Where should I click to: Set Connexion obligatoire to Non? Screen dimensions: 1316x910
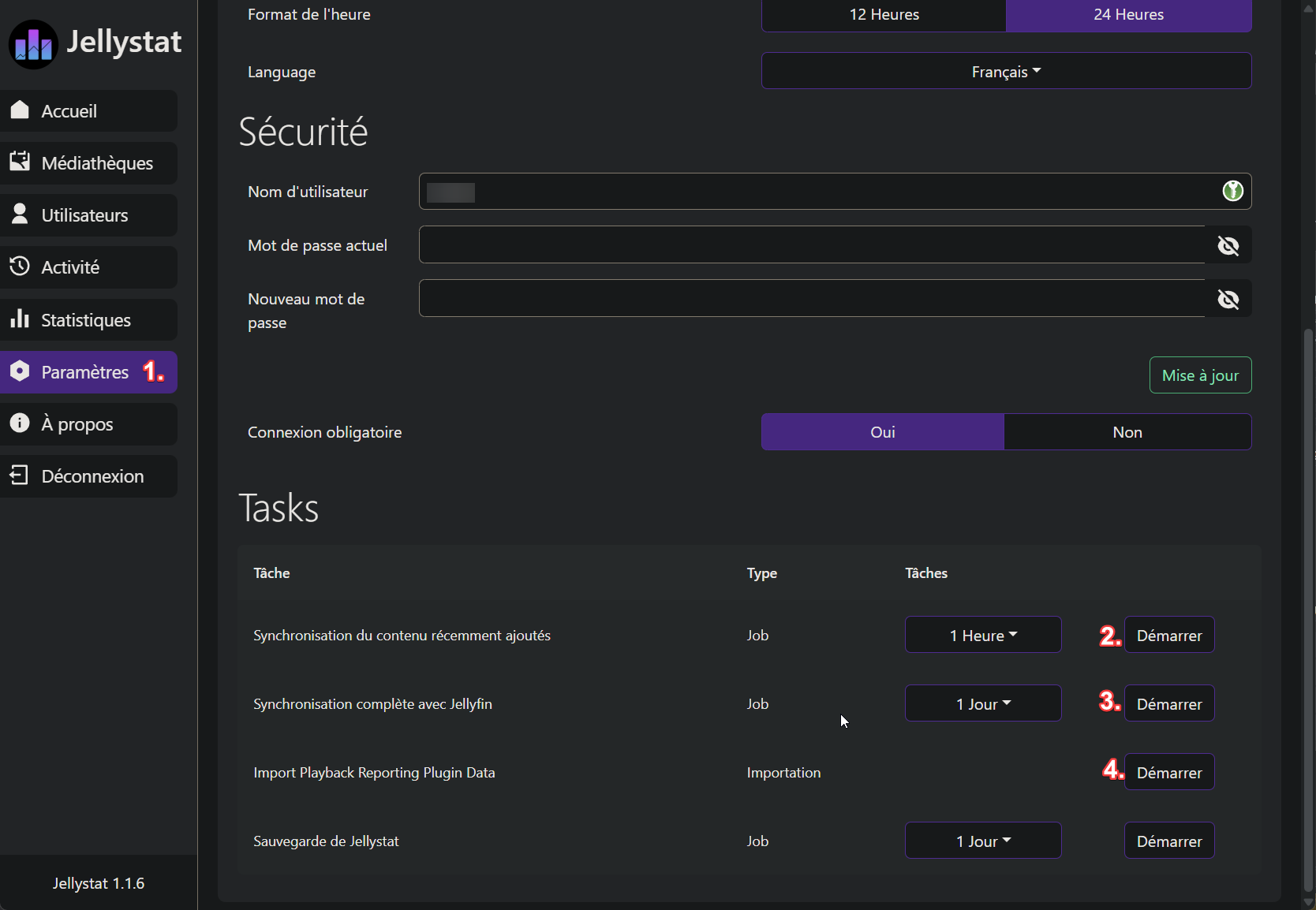[x=1127, y=432]
